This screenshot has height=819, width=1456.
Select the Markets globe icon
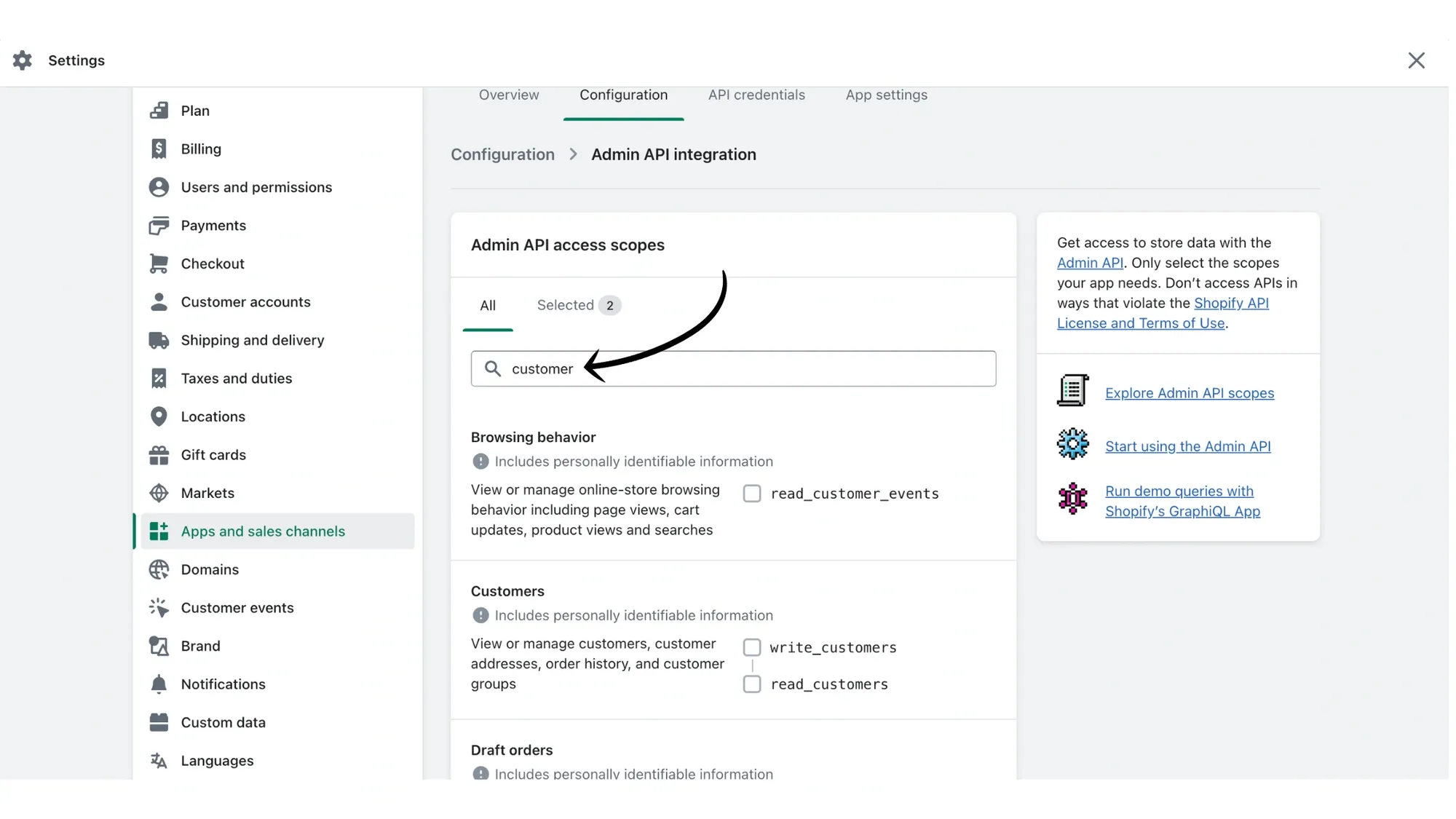pos(159,493)
